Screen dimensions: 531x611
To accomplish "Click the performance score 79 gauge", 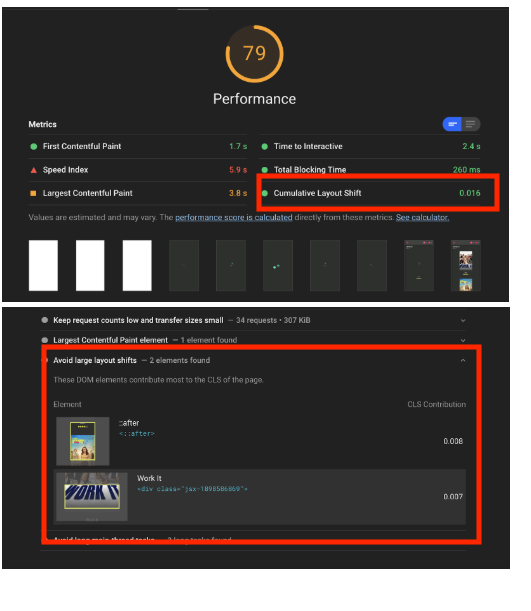I will tap(254, 54).
